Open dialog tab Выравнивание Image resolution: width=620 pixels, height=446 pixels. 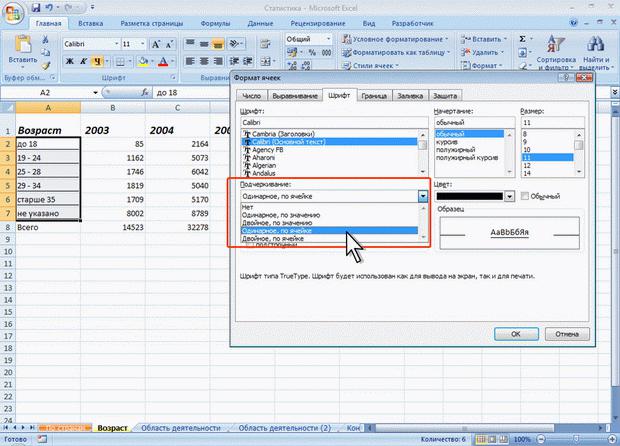(295, 96)
